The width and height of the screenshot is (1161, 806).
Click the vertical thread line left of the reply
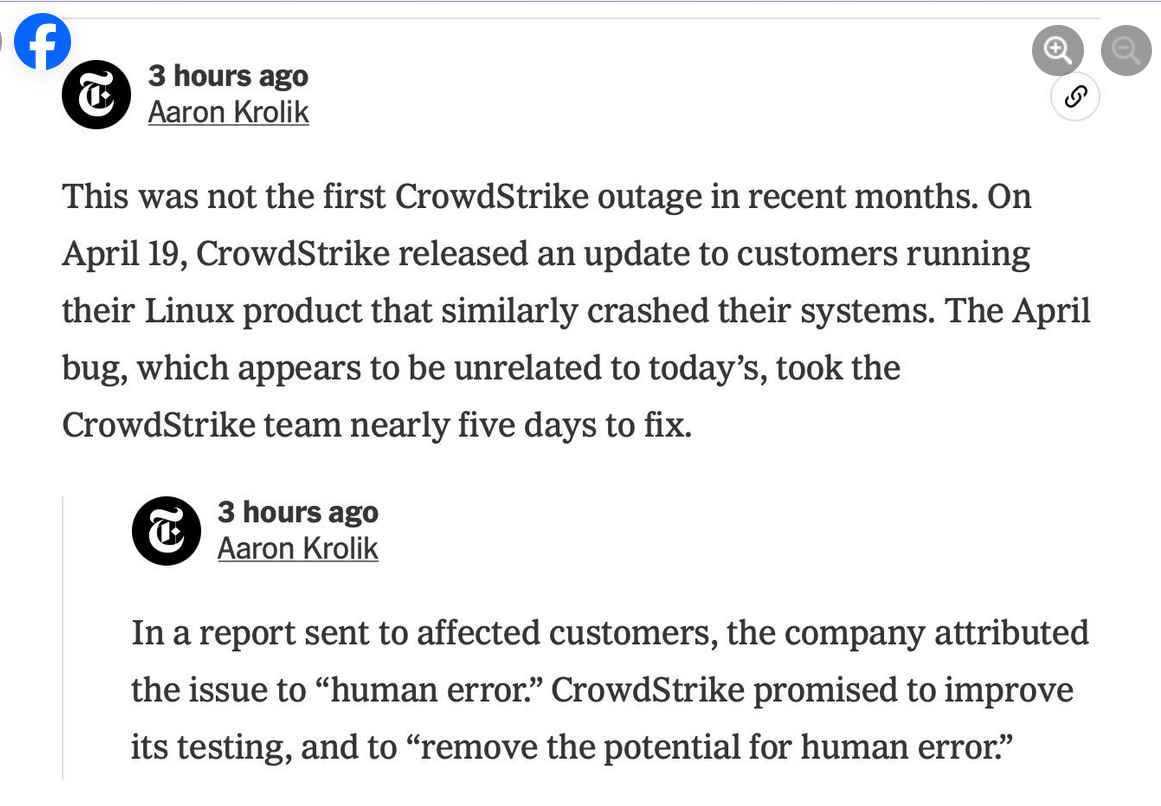click(63, 637)
